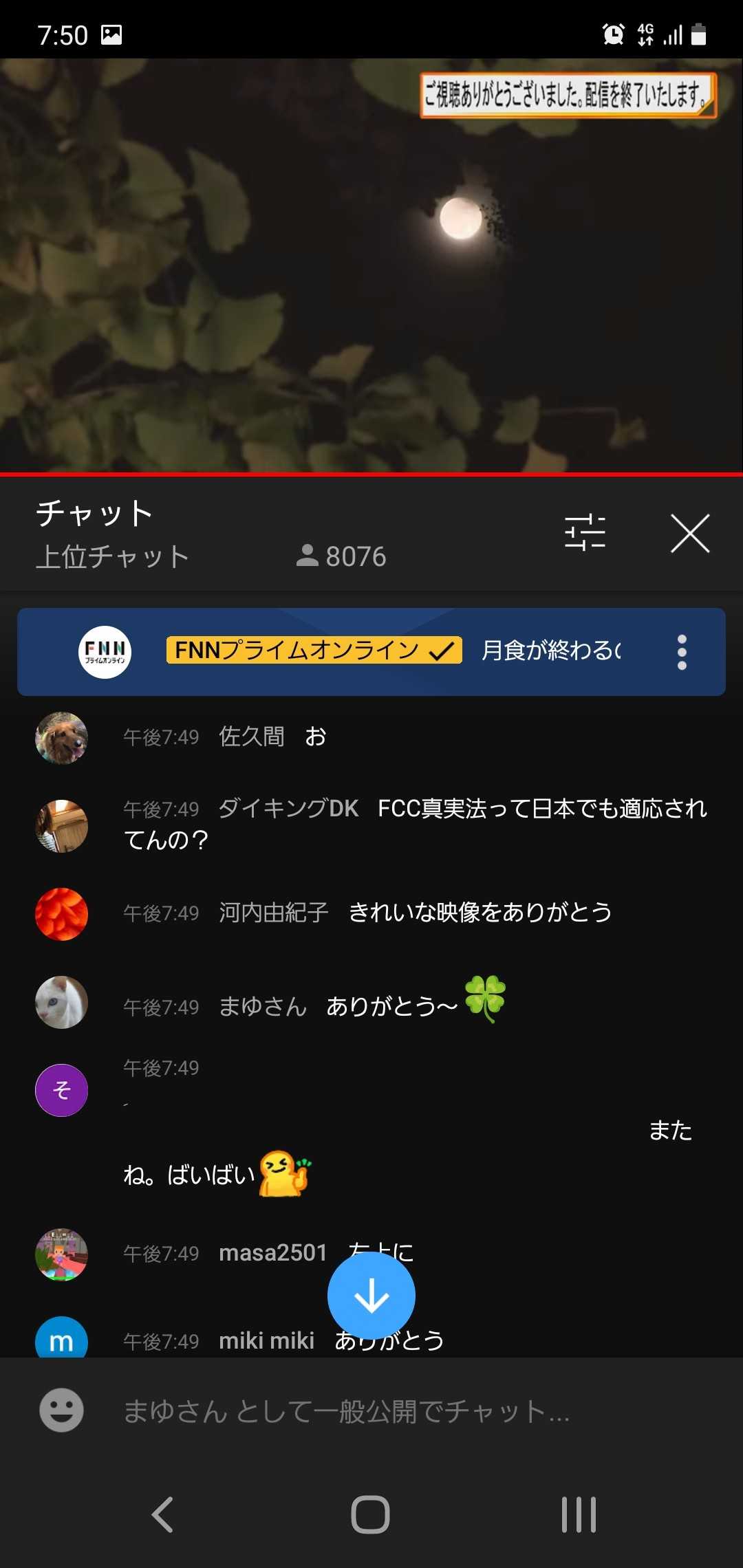Open the chat filter settings icon

point(585,533)
